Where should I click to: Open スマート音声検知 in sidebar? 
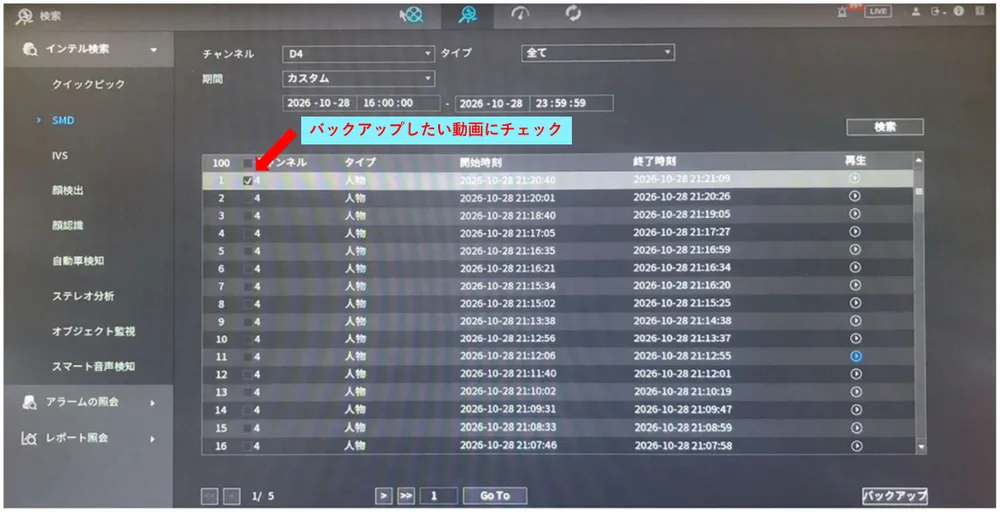(x=94, y=367)
